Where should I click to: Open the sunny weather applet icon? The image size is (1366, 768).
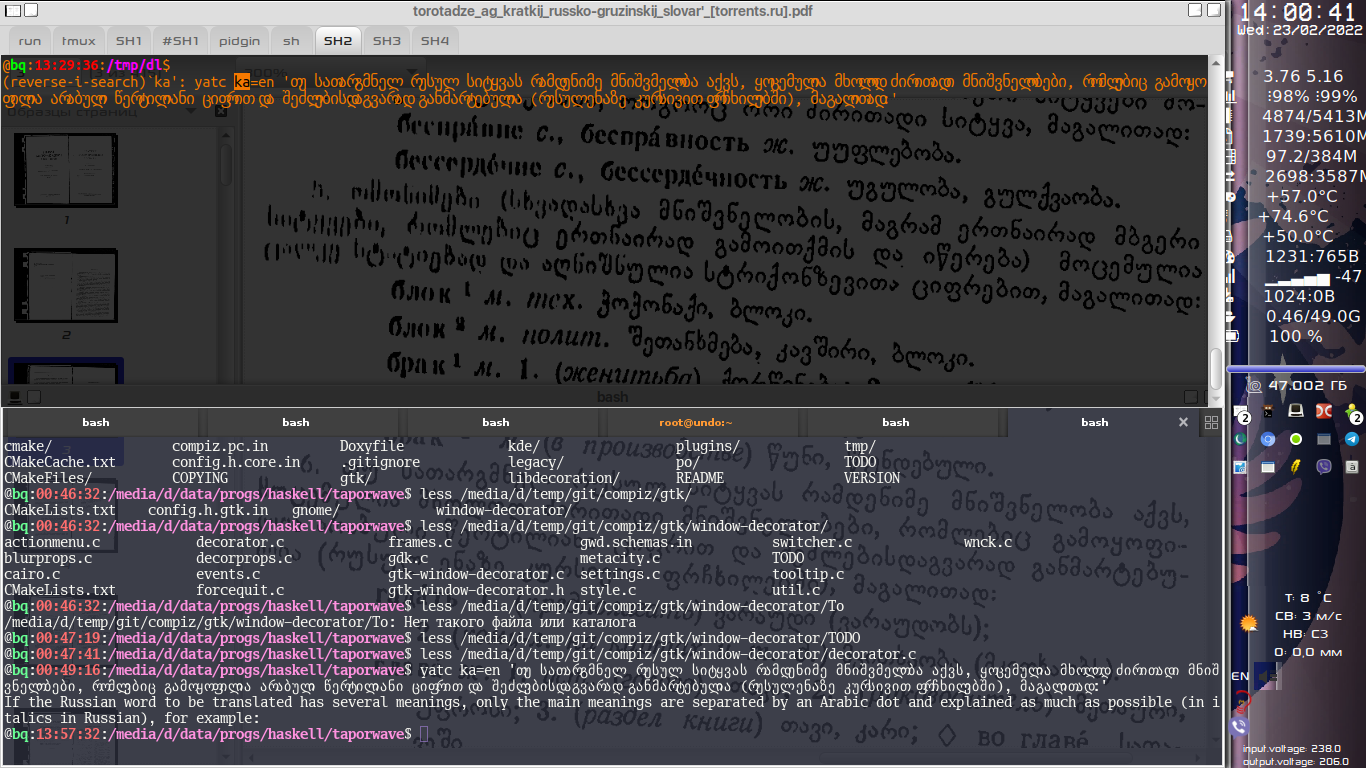click(x=1248, y=623)
